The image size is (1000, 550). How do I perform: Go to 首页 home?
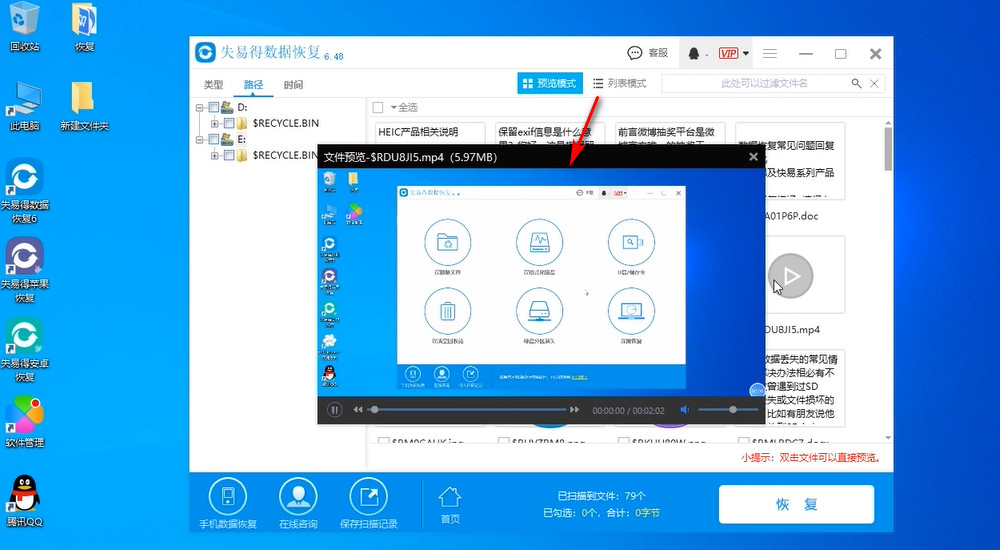tap(450, 505)
